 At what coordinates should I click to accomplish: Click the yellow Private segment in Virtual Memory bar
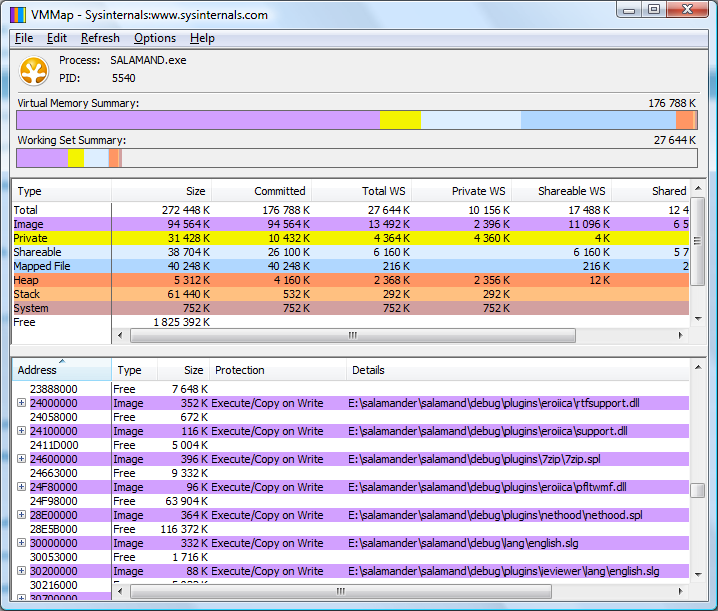(400, 120)
